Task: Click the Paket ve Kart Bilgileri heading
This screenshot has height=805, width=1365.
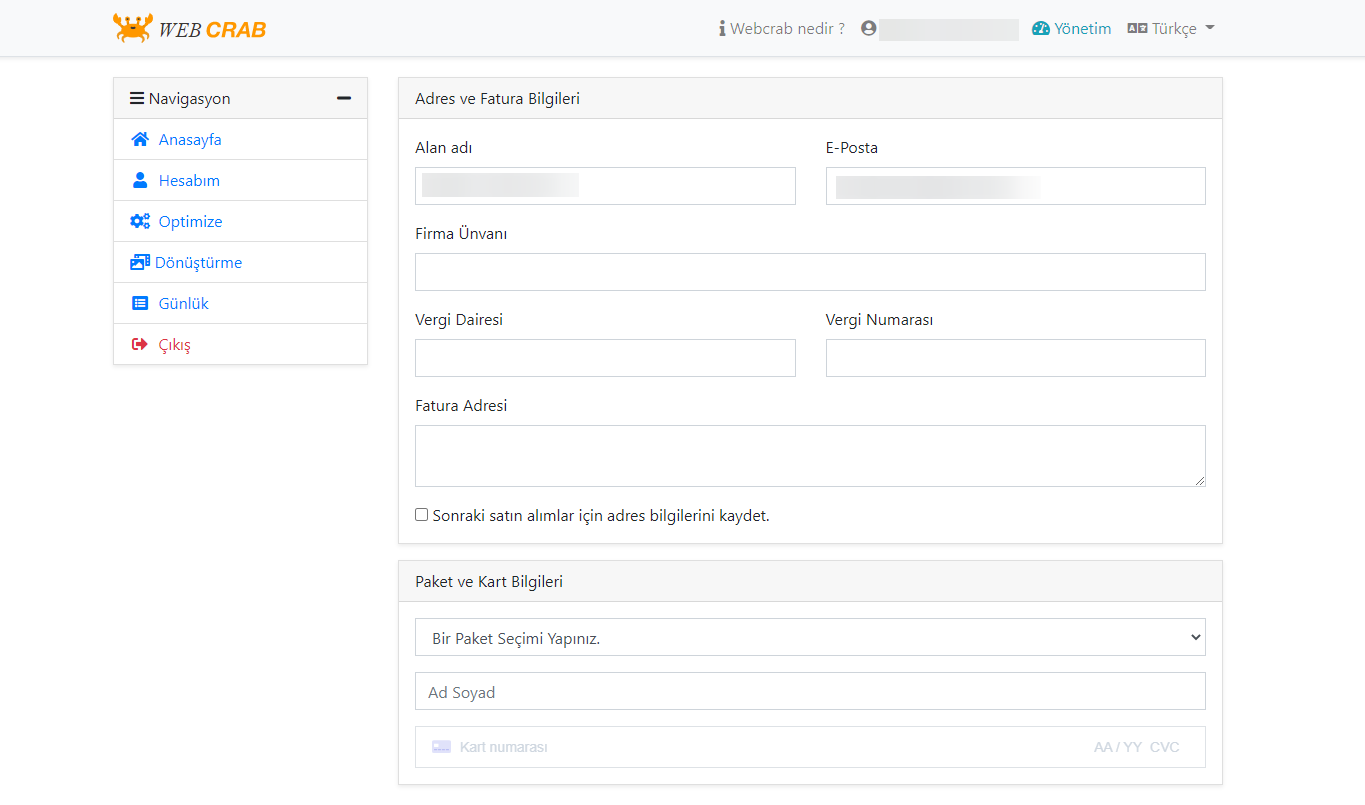Action: pos(489,581)
